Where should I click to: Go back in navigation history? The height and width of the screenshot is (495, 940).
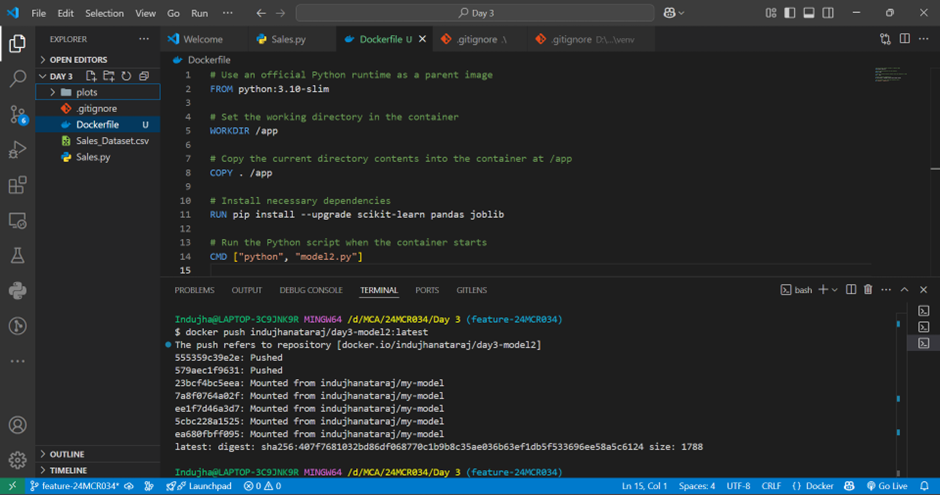click(261, 13)
